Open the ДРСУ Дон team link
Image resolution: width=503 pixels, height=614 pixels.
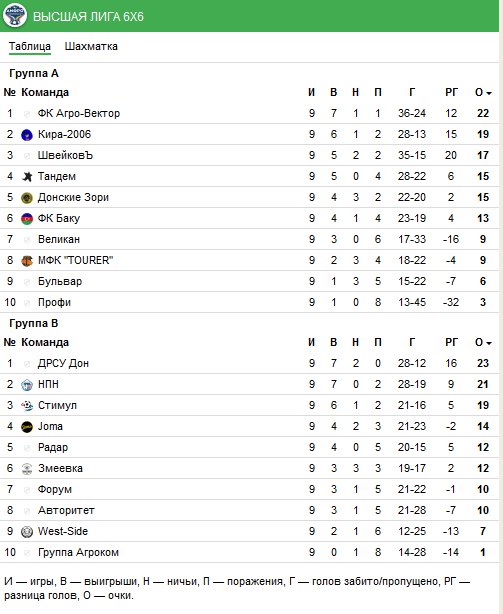63,363
